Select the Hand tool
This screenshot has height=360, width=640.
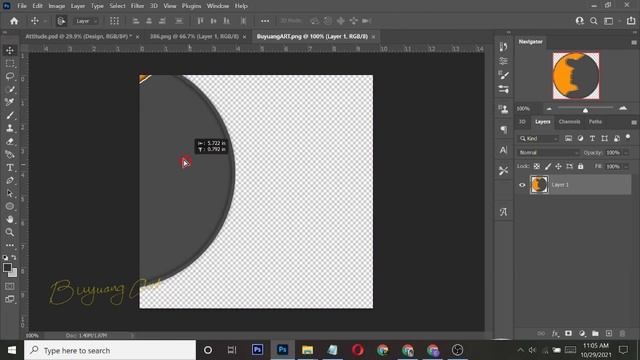point(10,219)
